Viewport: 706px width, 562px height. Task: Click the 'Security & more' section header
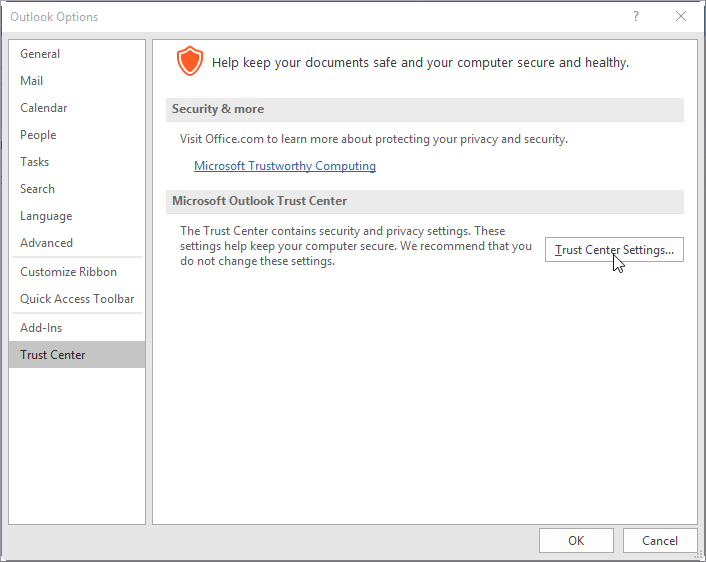425,109
